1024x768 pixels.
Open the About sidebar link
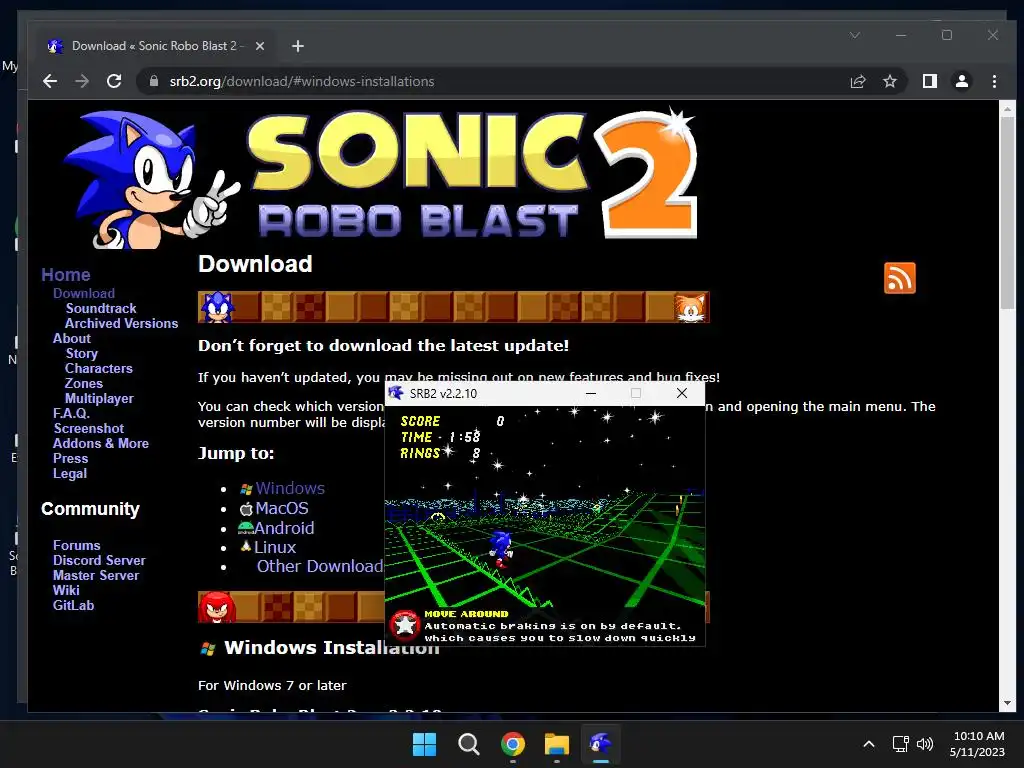tap(72, 338)
